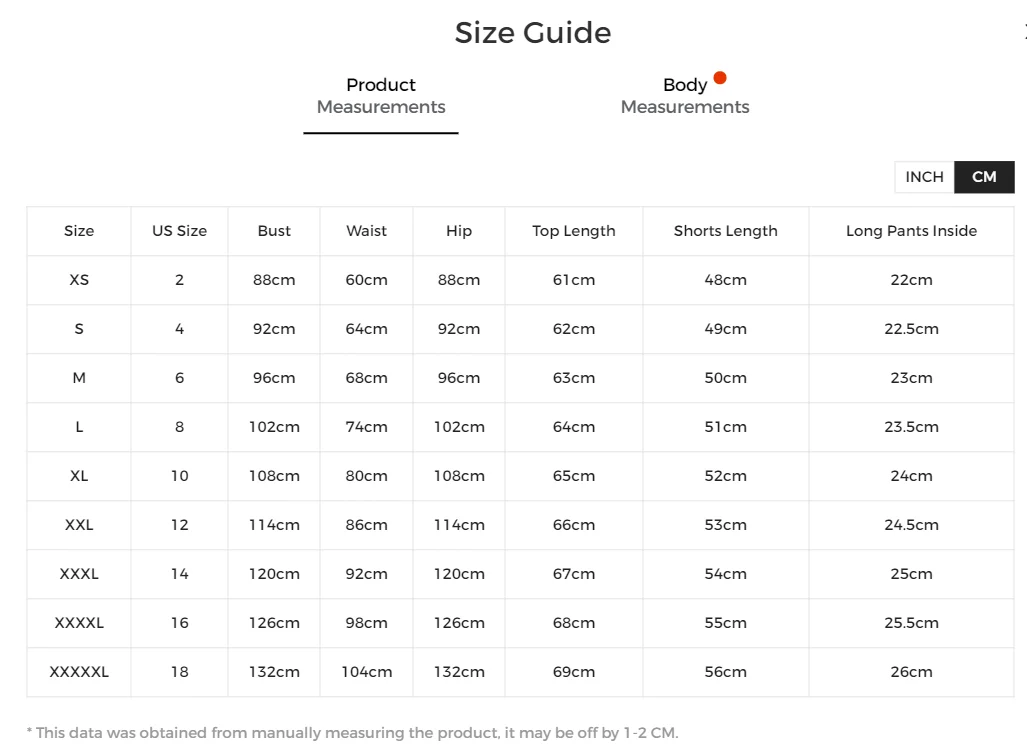1027x750 pixels.
Task: Select the XS size row label
Action: click(79, 280)
